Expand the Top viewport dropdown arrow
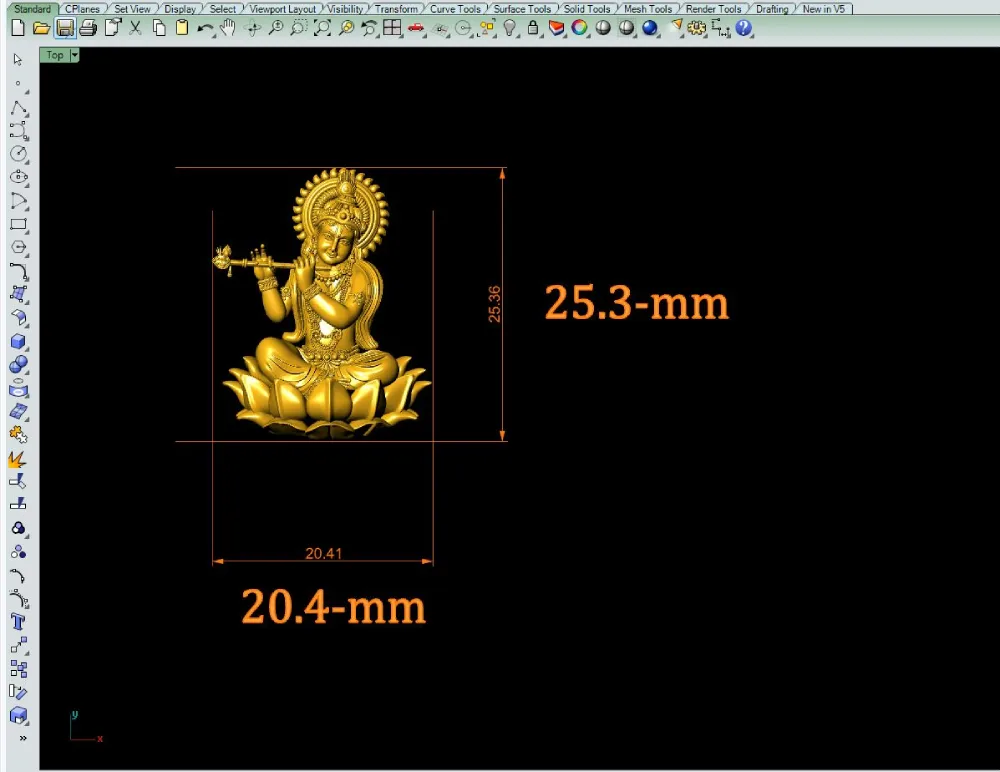 75,56
